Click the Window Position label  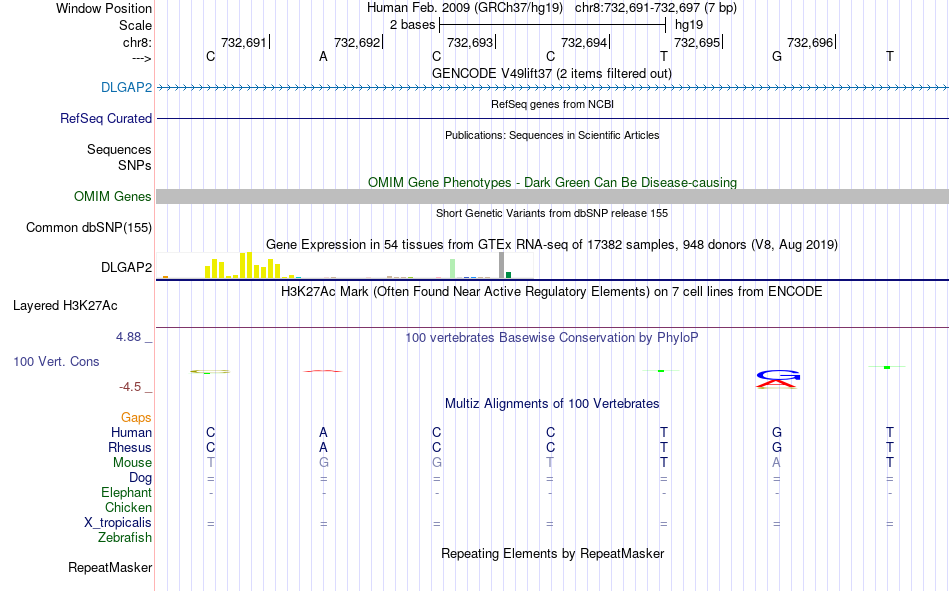coord(104,8)
